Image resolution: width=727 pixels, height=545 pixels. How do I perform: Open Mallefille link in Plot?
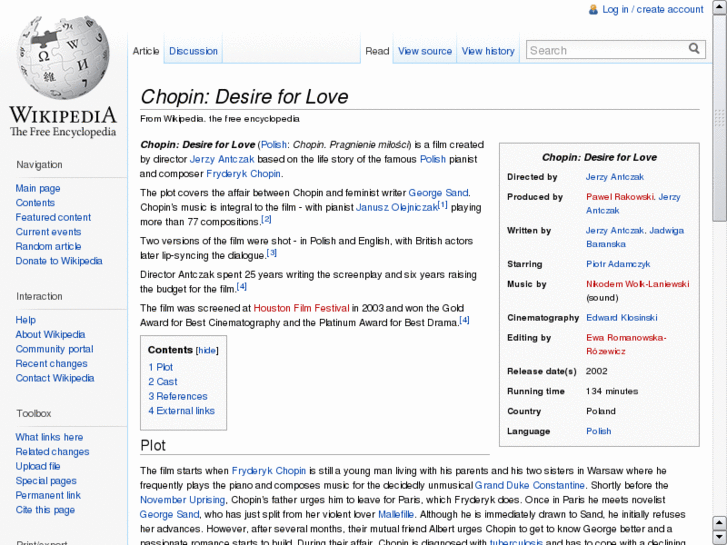tap(396, 514)
